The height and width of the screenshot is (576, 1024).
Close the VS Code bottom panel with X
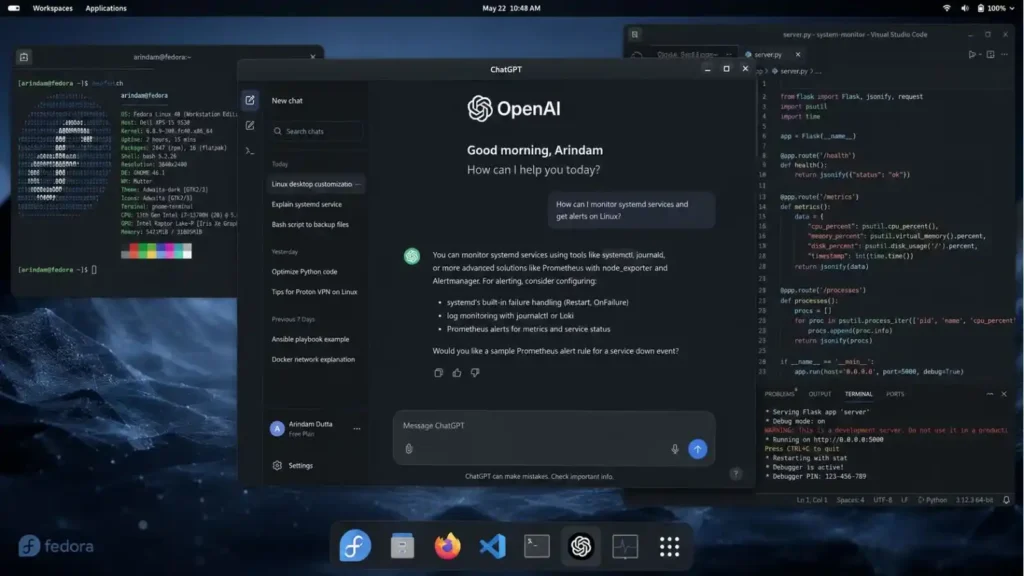pos(1004,394)
